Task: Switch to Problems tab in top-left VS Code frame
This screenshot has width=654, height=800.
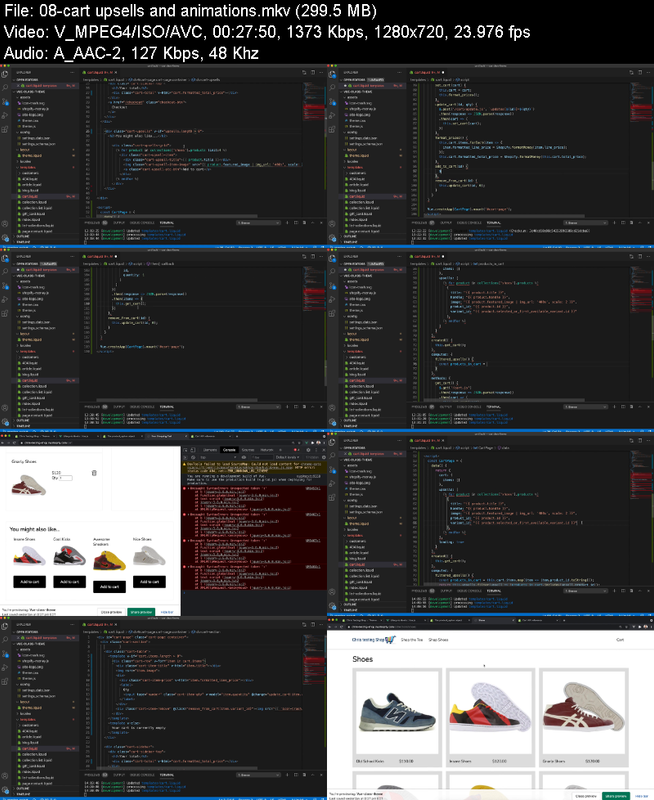Action: click(x=92, y=223)
